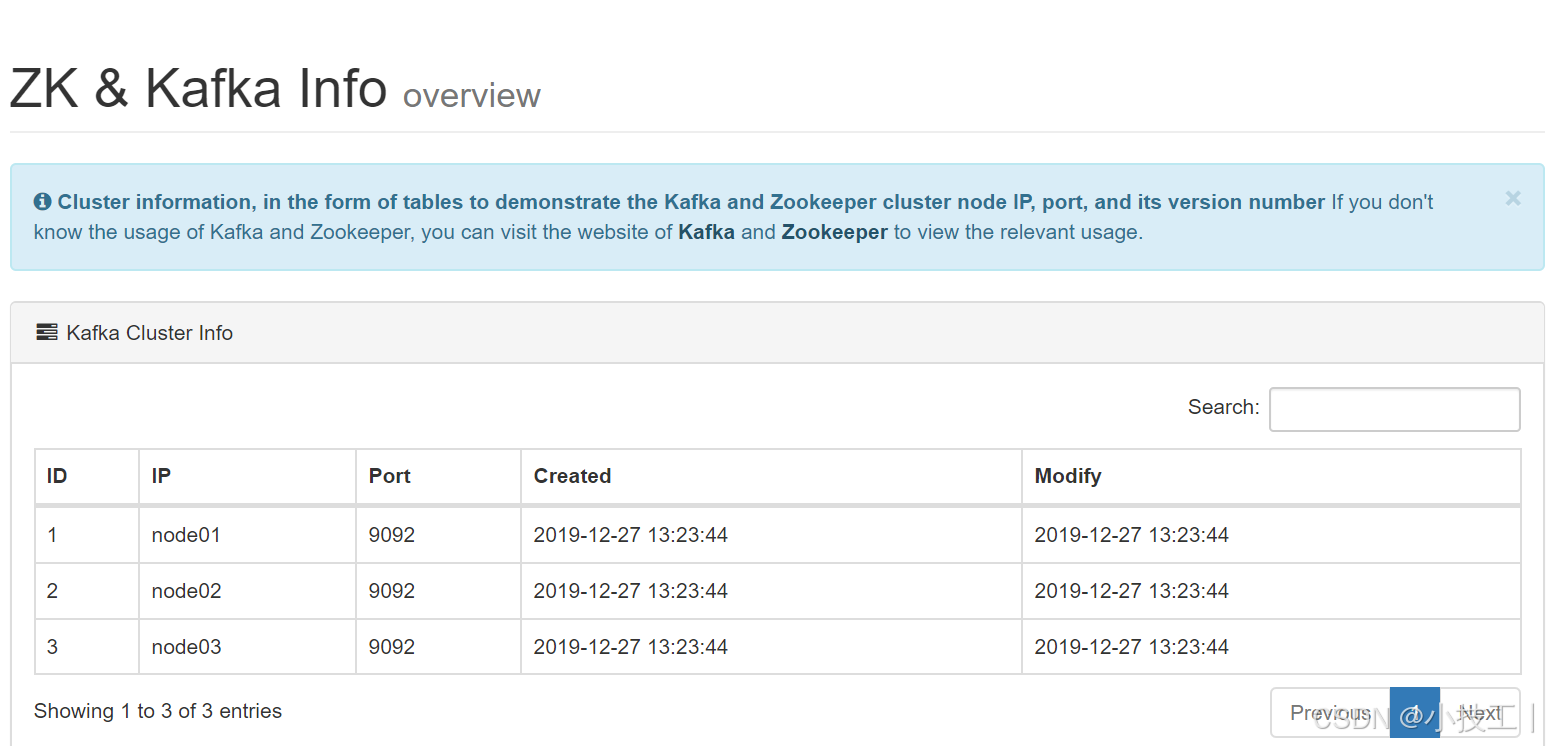1552x746 pixels.
Task: Select the node01 table cell
Action: [x=247, y=535]
